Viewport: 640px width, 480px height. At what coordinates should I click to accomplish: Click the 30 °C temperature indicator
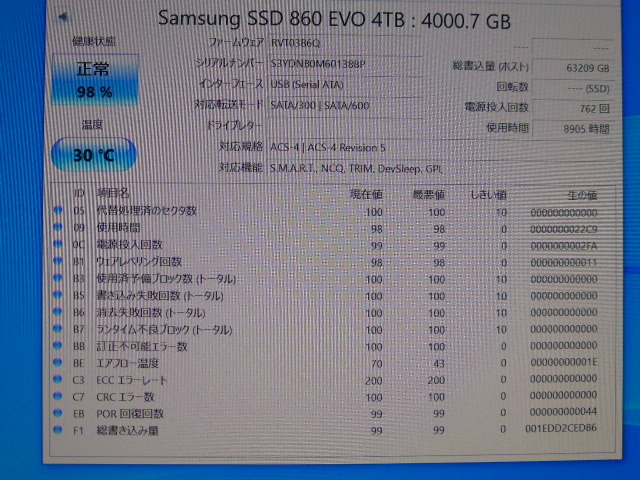pos(94,155)
